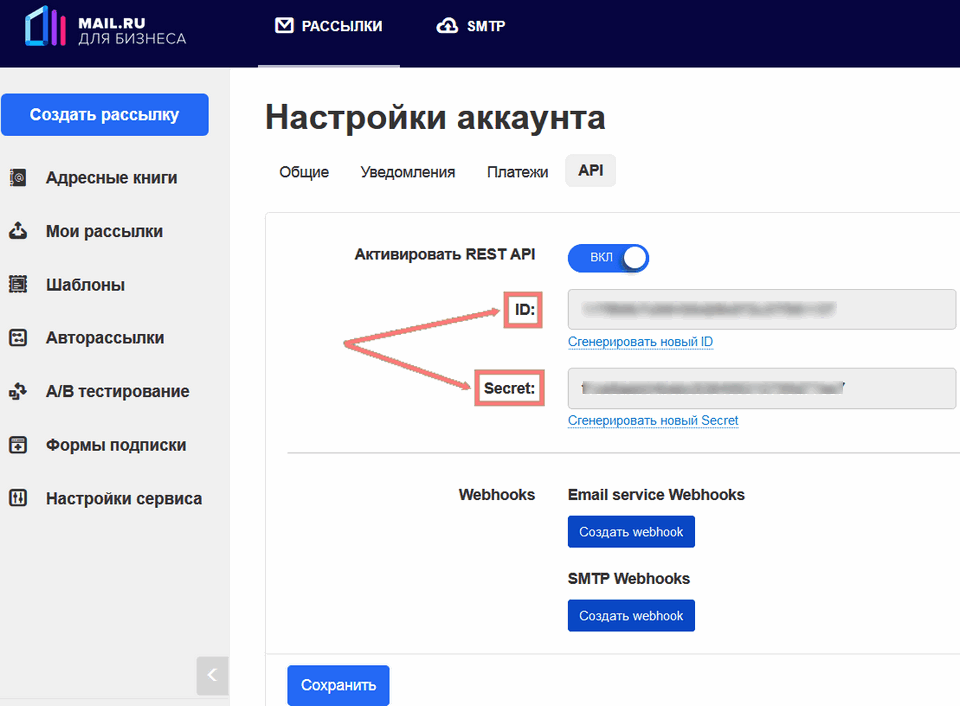The image size is (960, 706).
Task: Select the Формы подписки sidebar icon
Action: click(x=18, y=444)
